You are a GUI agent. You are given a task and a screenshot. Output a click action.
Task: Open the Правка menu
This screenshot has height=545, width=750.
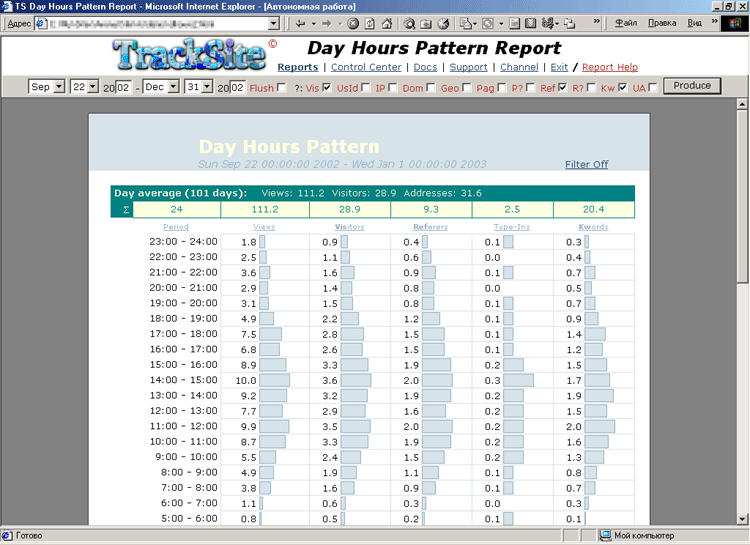tap(662, 23)
